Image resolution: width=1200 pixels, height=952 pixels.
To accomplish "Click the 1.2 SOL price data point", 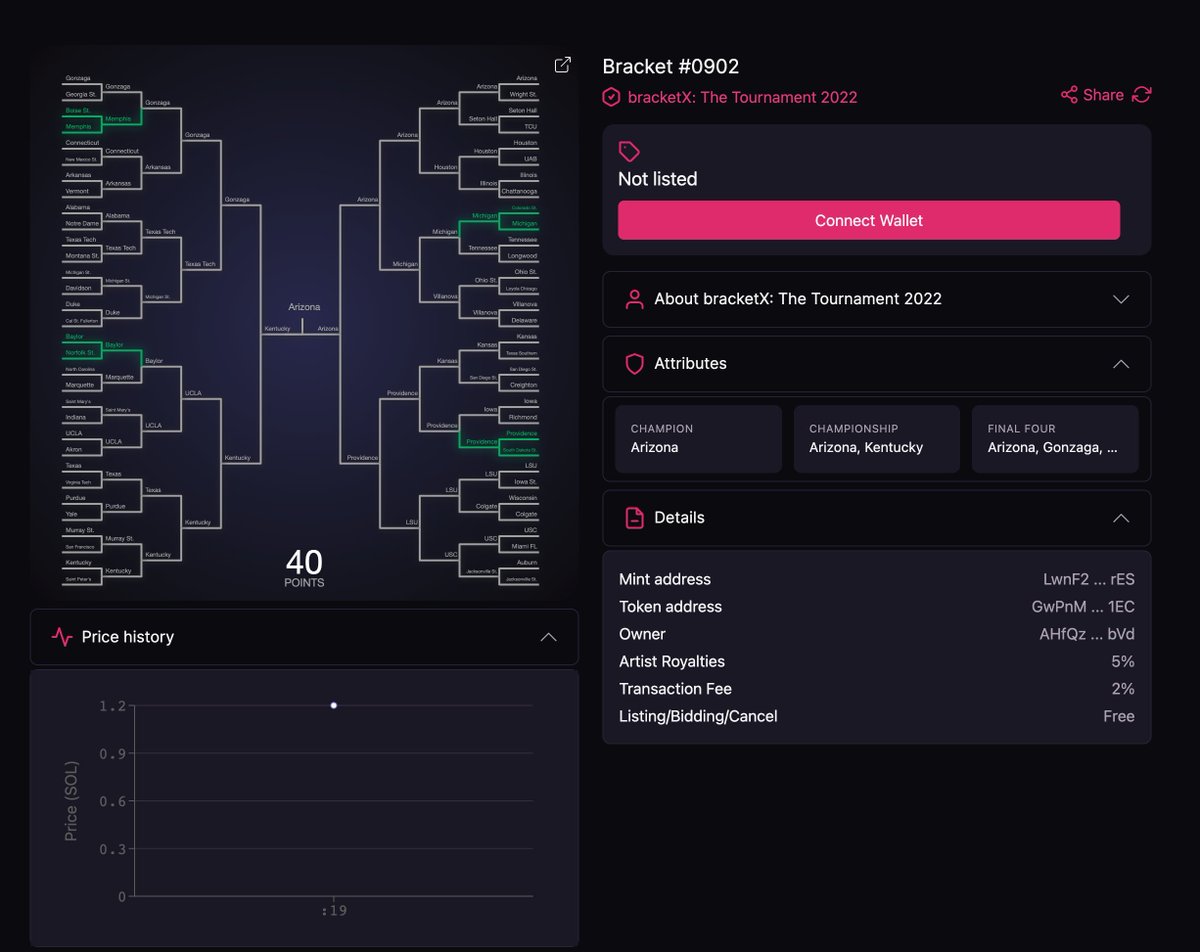I will 334,706.
